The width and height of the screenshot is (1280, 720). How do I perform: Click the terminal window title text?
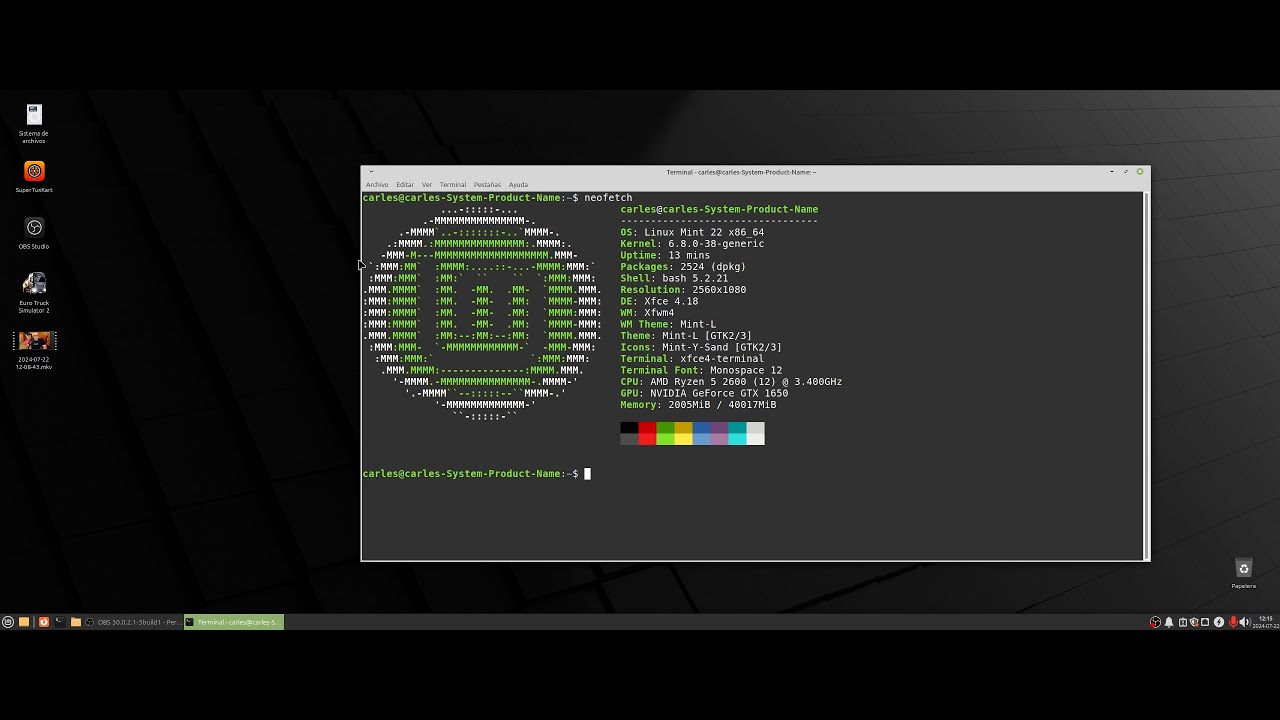[x=741, y=172]
